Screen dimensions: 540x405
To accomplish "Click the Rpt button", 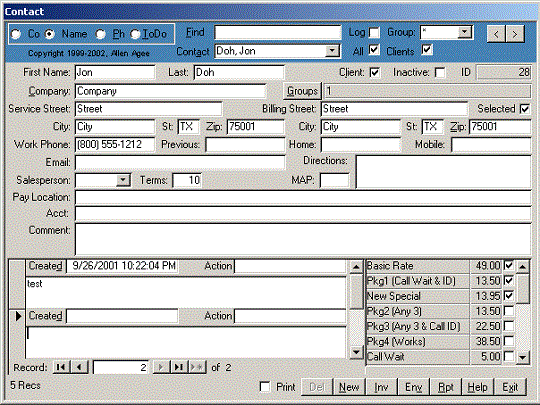I will pyautogui.click(x=446, y=387).
